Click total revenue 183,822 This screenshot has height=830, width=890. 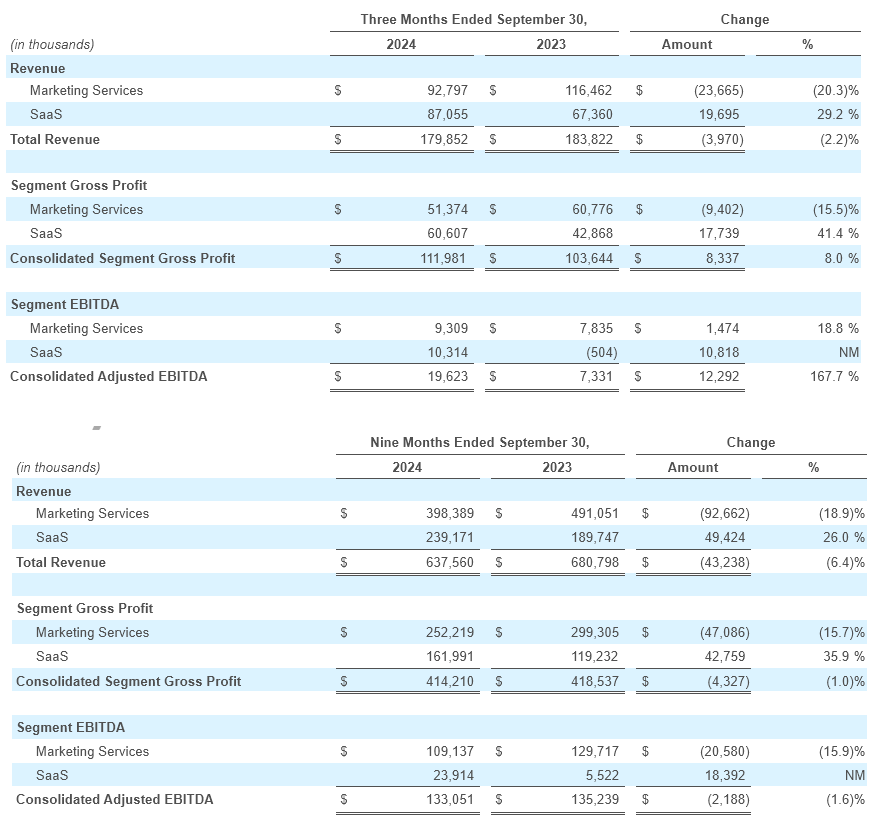589,140
